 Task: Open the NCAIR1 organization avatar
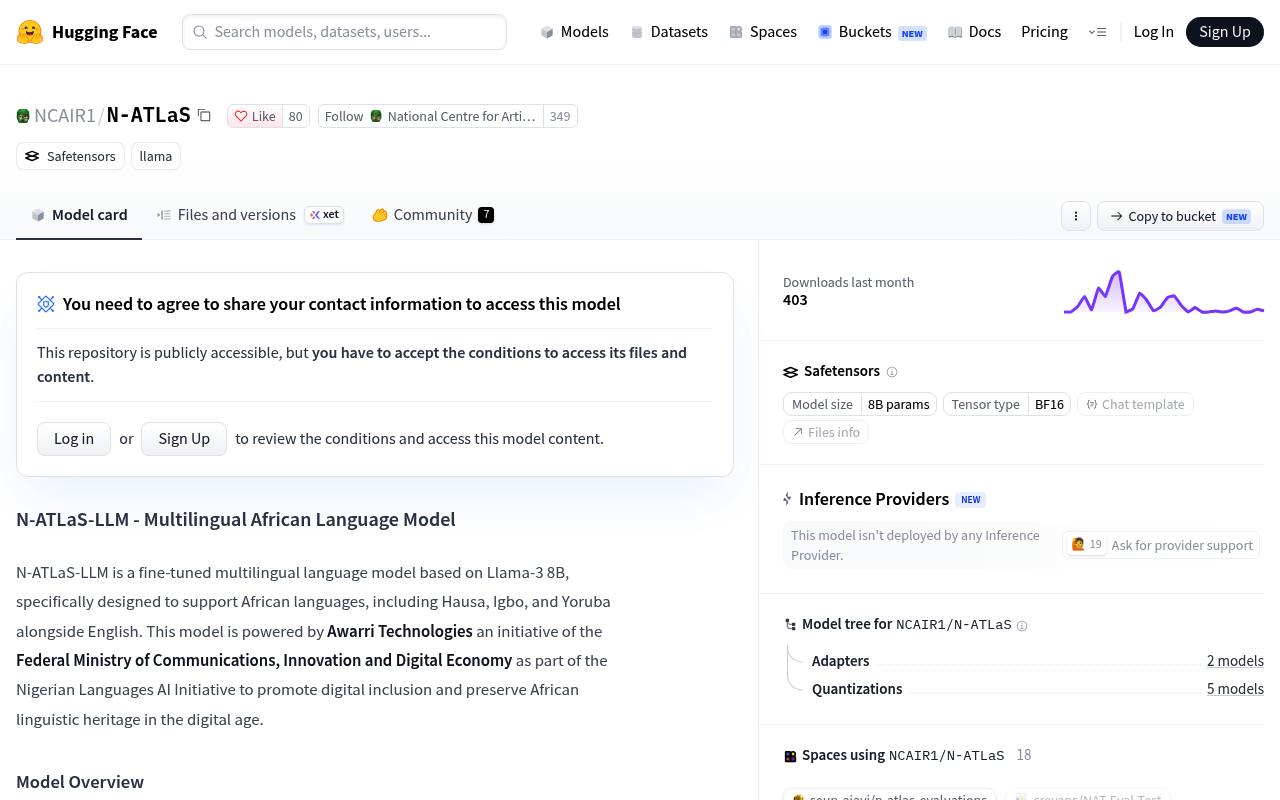pyautogui.click(x=23, y=116)
